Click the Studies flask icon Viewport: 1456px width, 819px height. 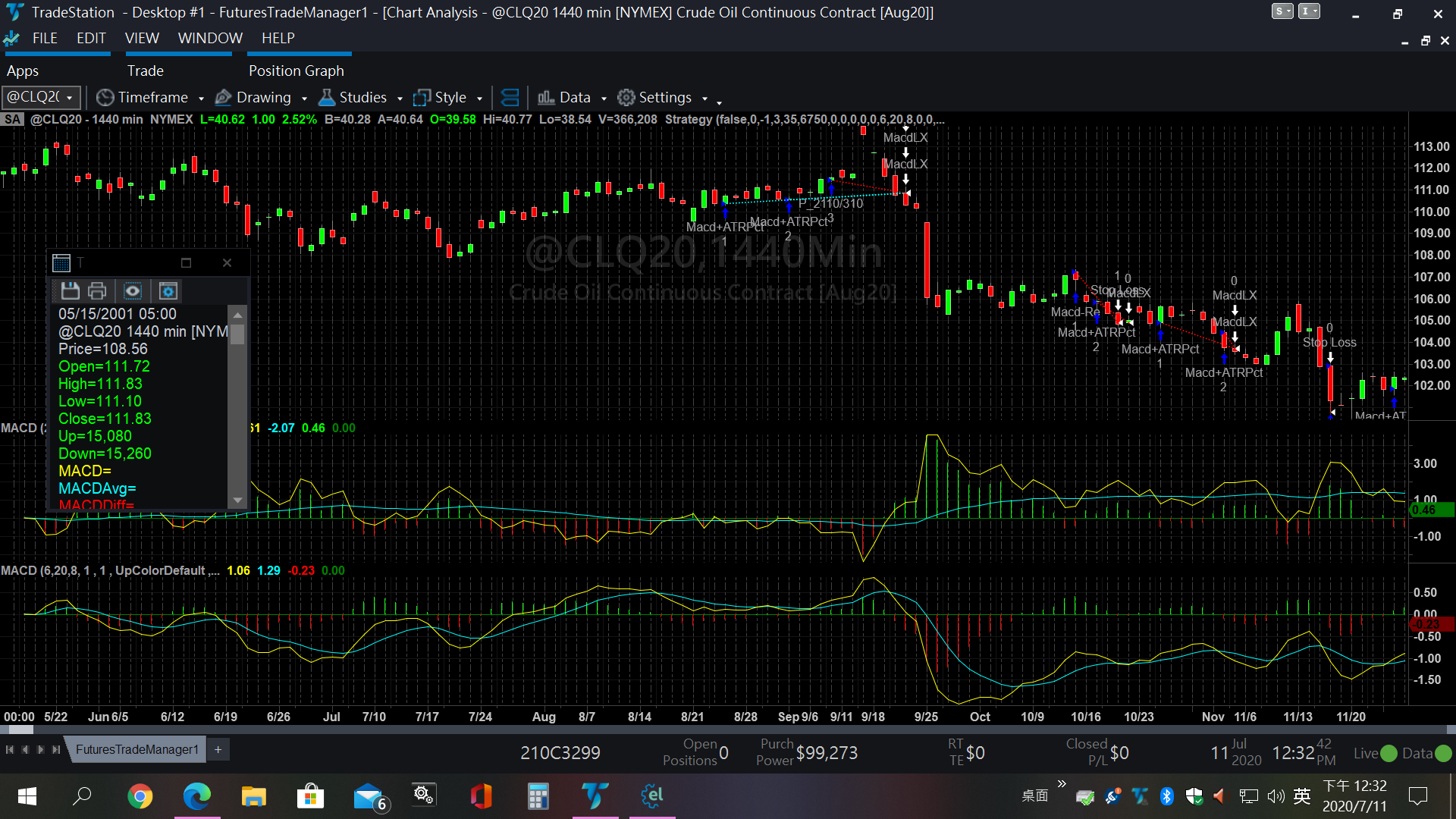327,97
